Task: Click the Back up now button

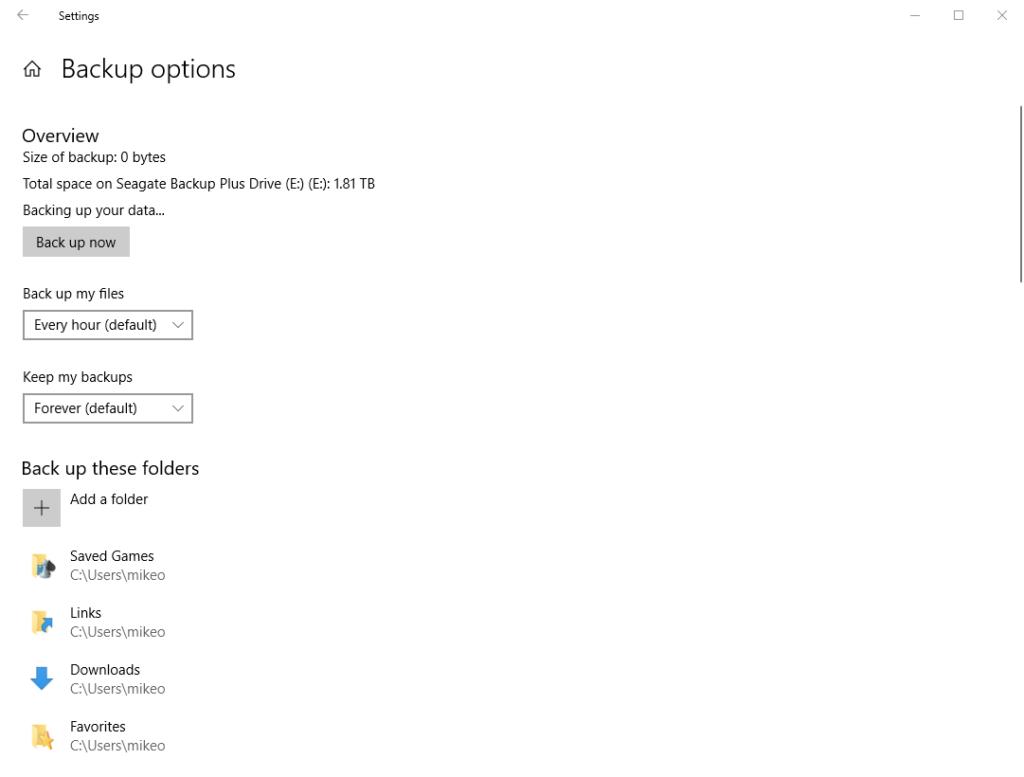Action: pyautogui.click(x=75, y=241)
